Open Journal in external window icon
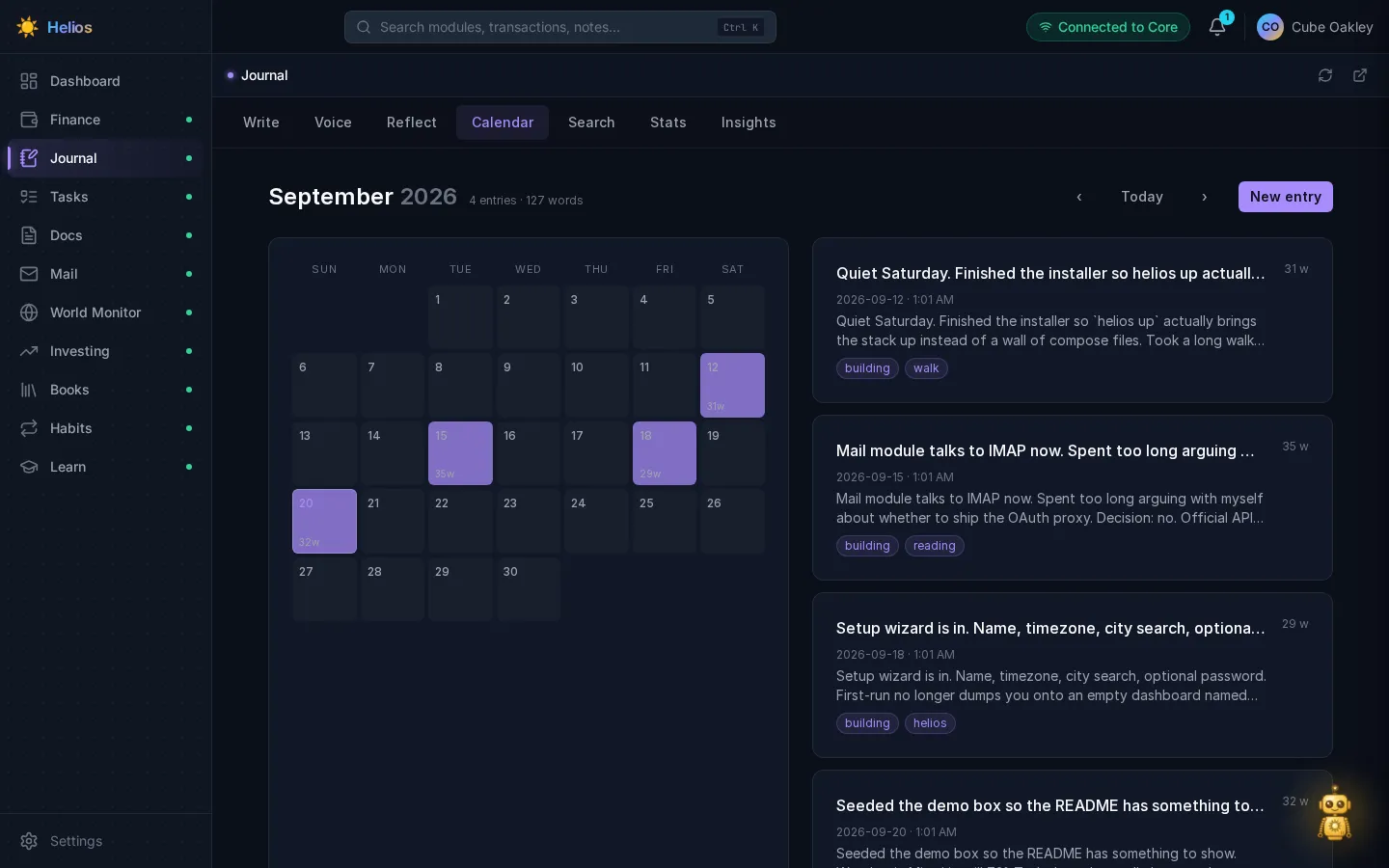This screenshot has width=1389, height=868. (x=1360, y=75)
